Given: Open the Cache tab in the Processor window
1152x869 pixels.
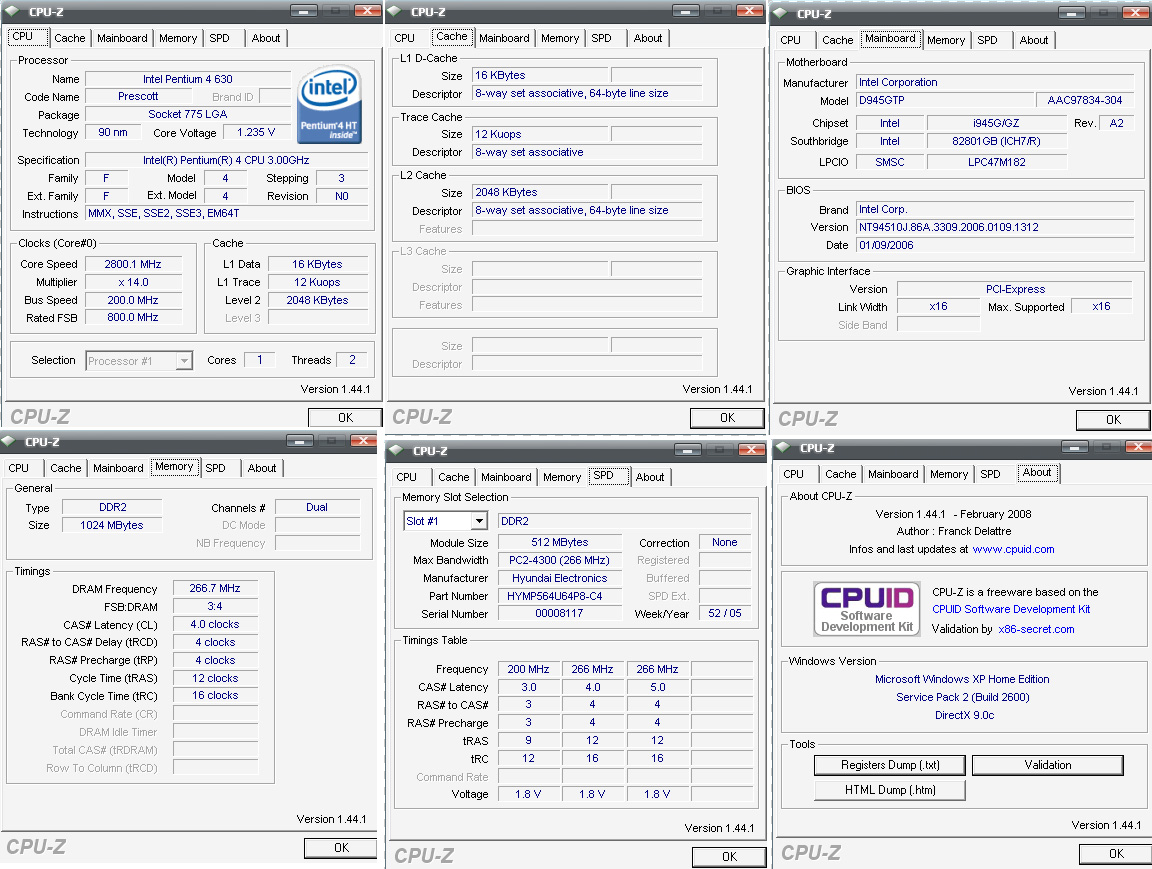Looking at the screenshot, I should pyautogui.click(x=70, y=38).
